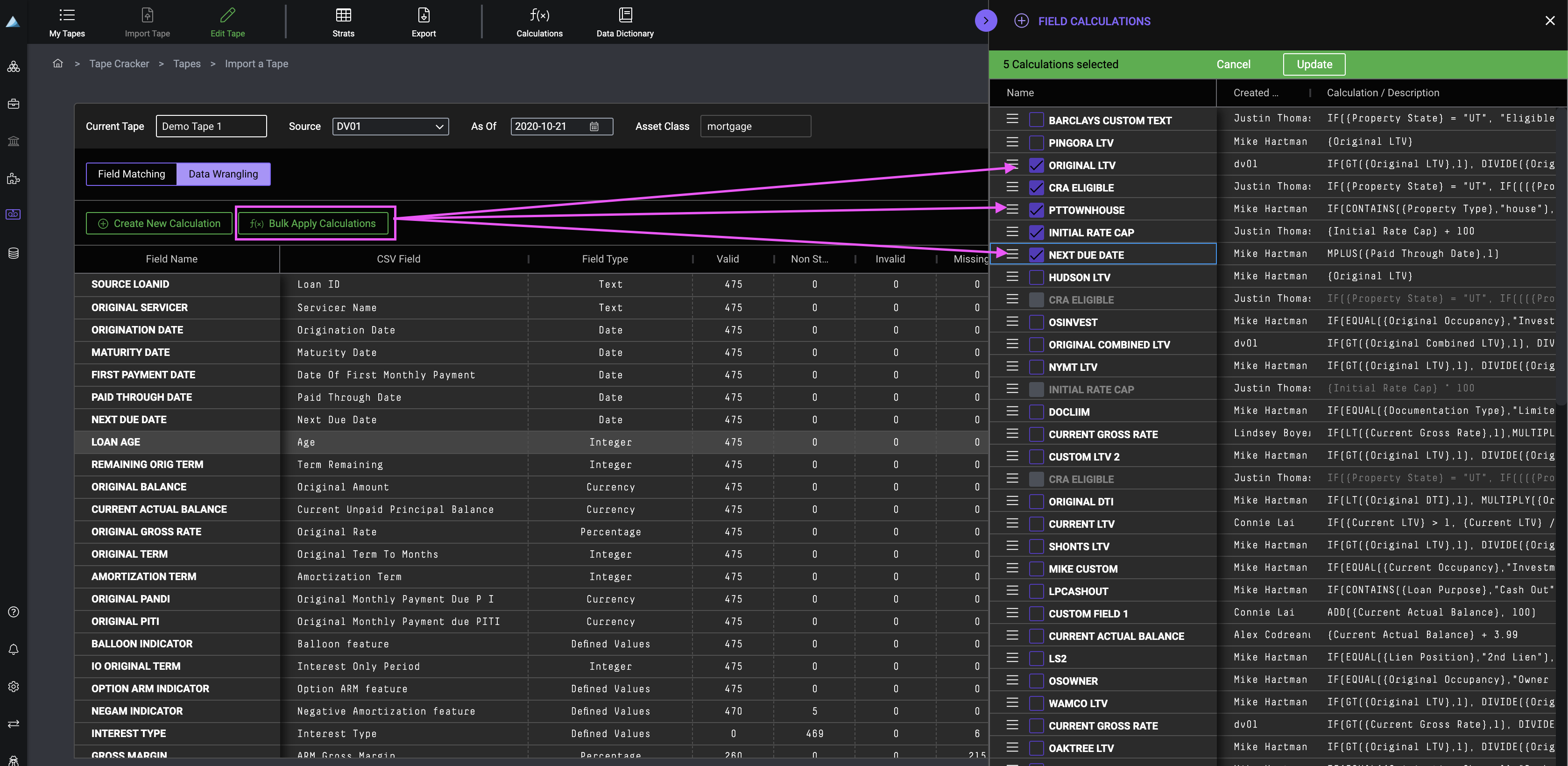The height and width of the screenshot is (766, 1568).
Task: Open the As Of date calendar picker
Action: click(x=594, y=126)
